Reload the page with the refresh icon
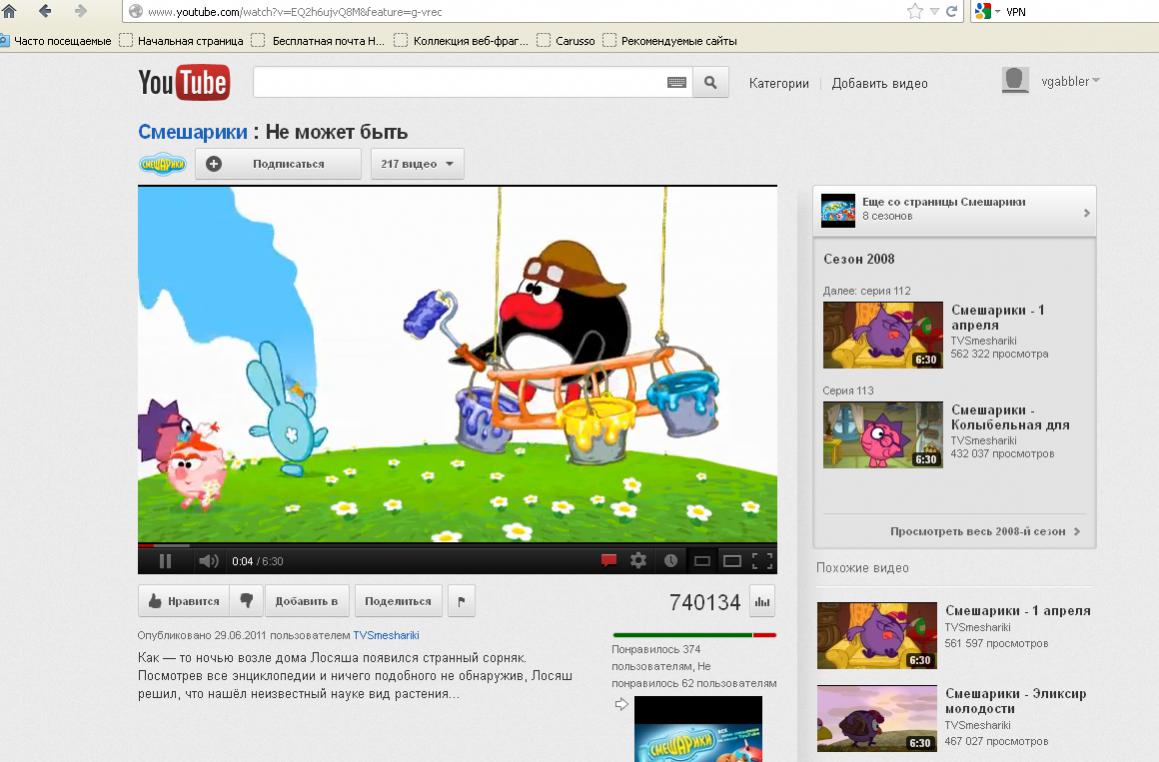1159x762 pixels. pos(951,11)
